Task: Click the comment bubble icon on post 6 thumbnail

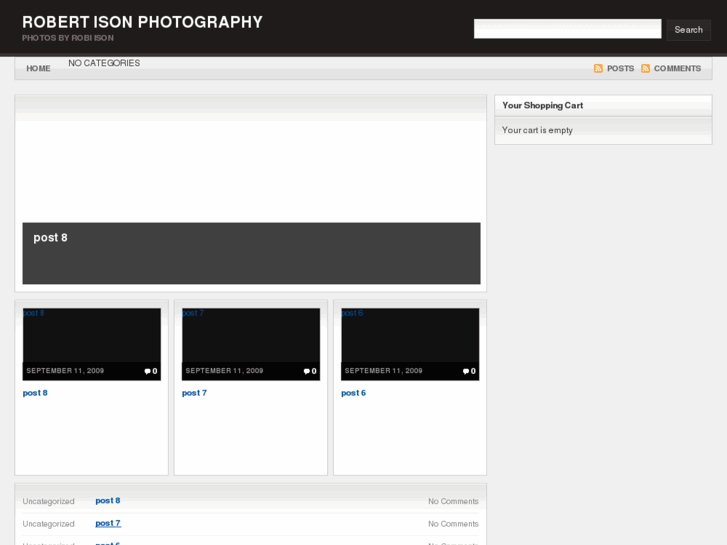Action: [x=466, y=371]
